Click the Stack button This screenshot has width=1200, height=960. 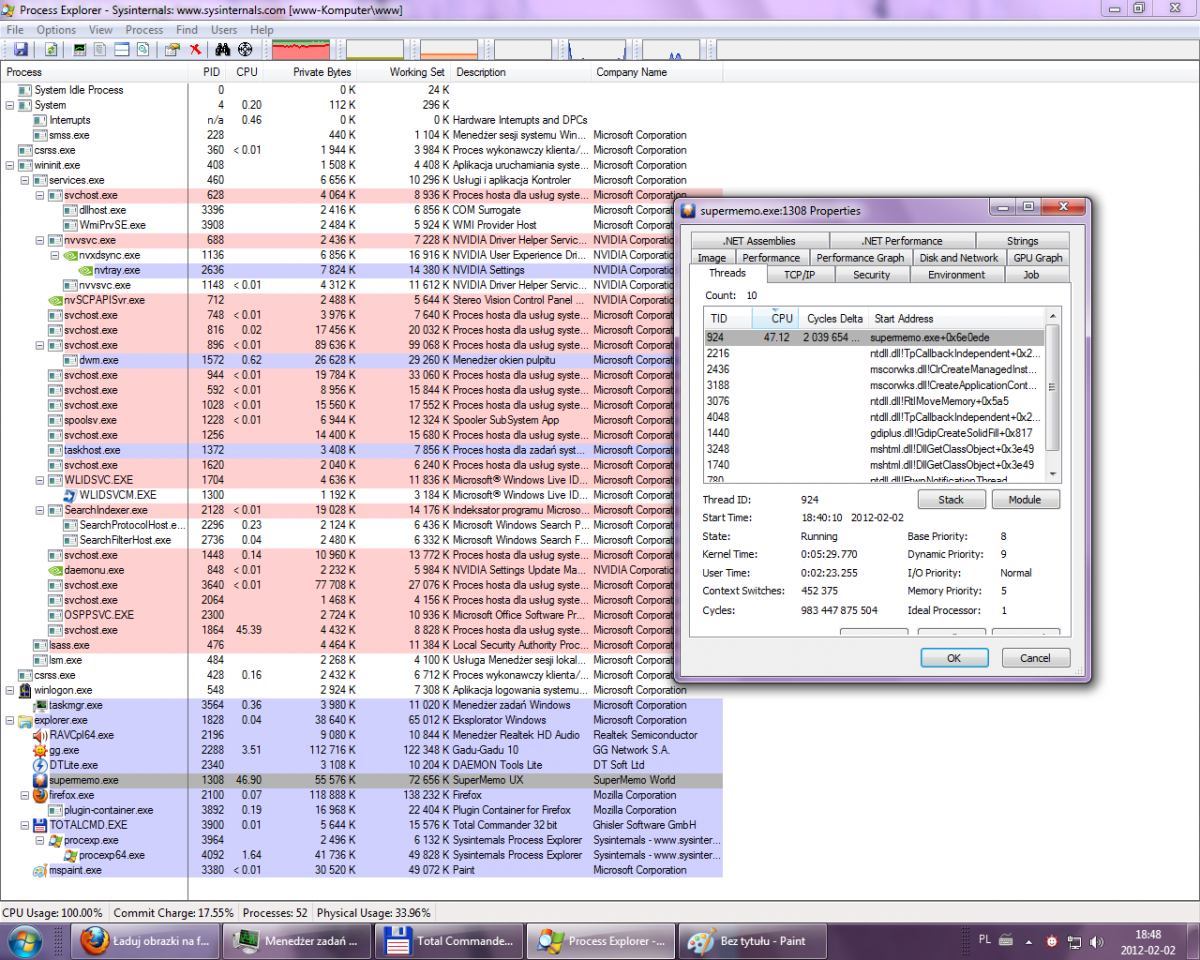point(951,499)
